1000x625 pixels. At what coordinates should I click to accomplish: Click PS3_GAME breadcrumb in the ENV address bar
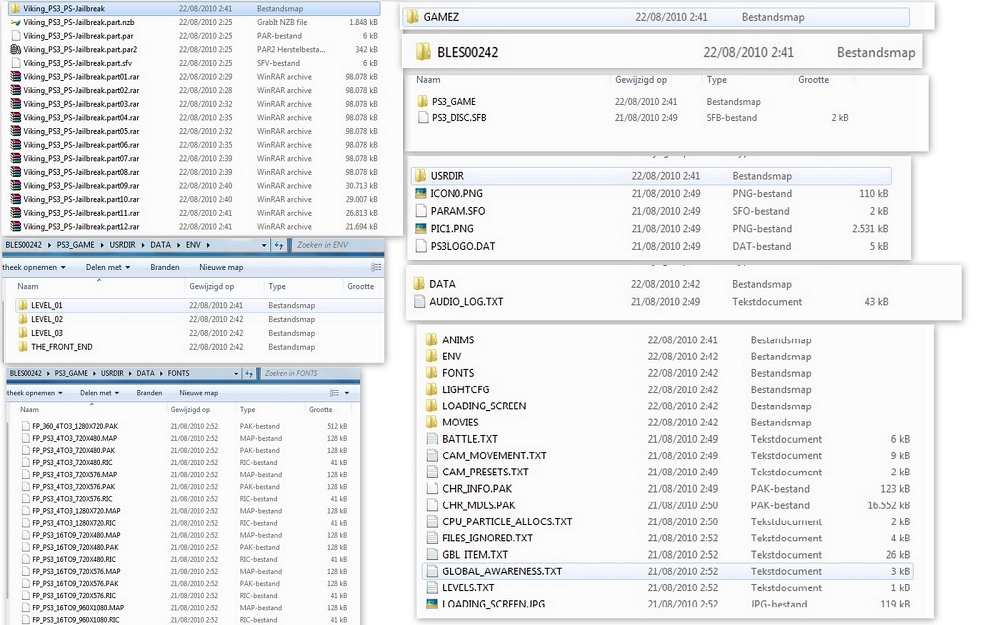coord(67,245)
